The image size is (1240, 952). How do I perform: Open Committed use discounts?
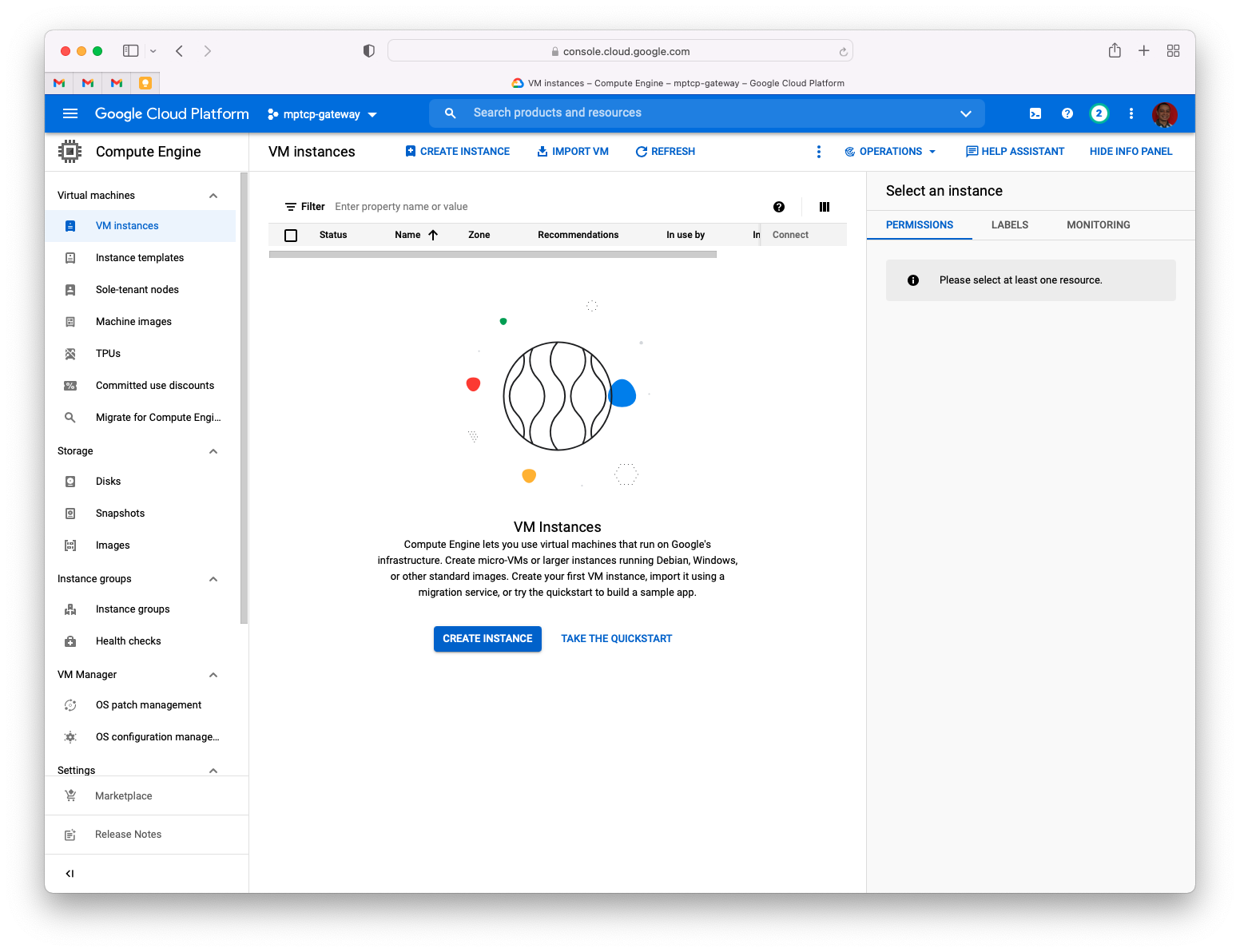click(x=140, y=386)
